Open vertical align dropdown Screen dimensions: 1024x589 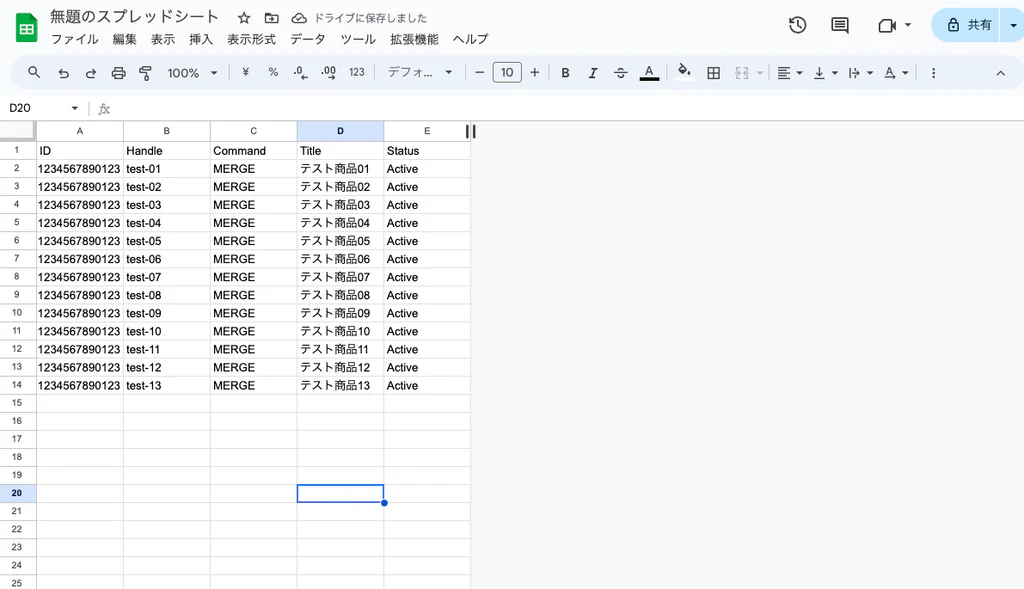point(825,73)
